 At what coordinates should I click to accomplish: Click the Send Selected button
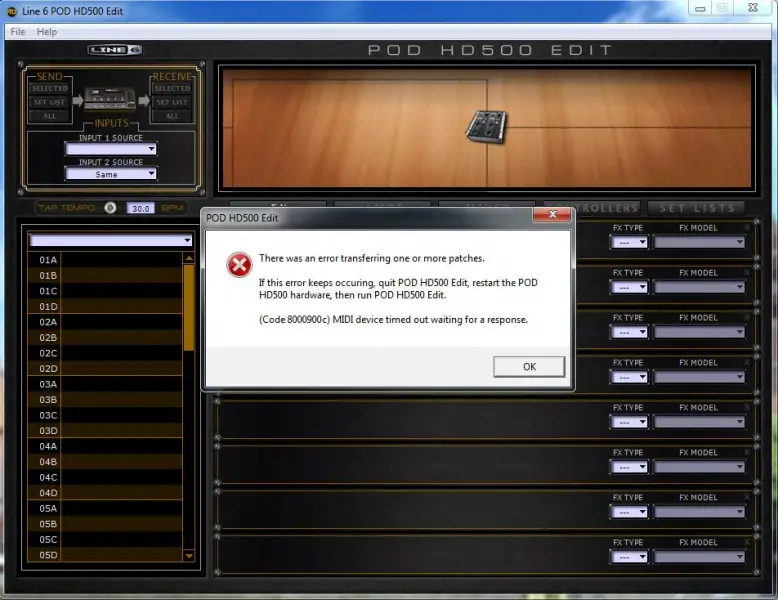point(50,88)
